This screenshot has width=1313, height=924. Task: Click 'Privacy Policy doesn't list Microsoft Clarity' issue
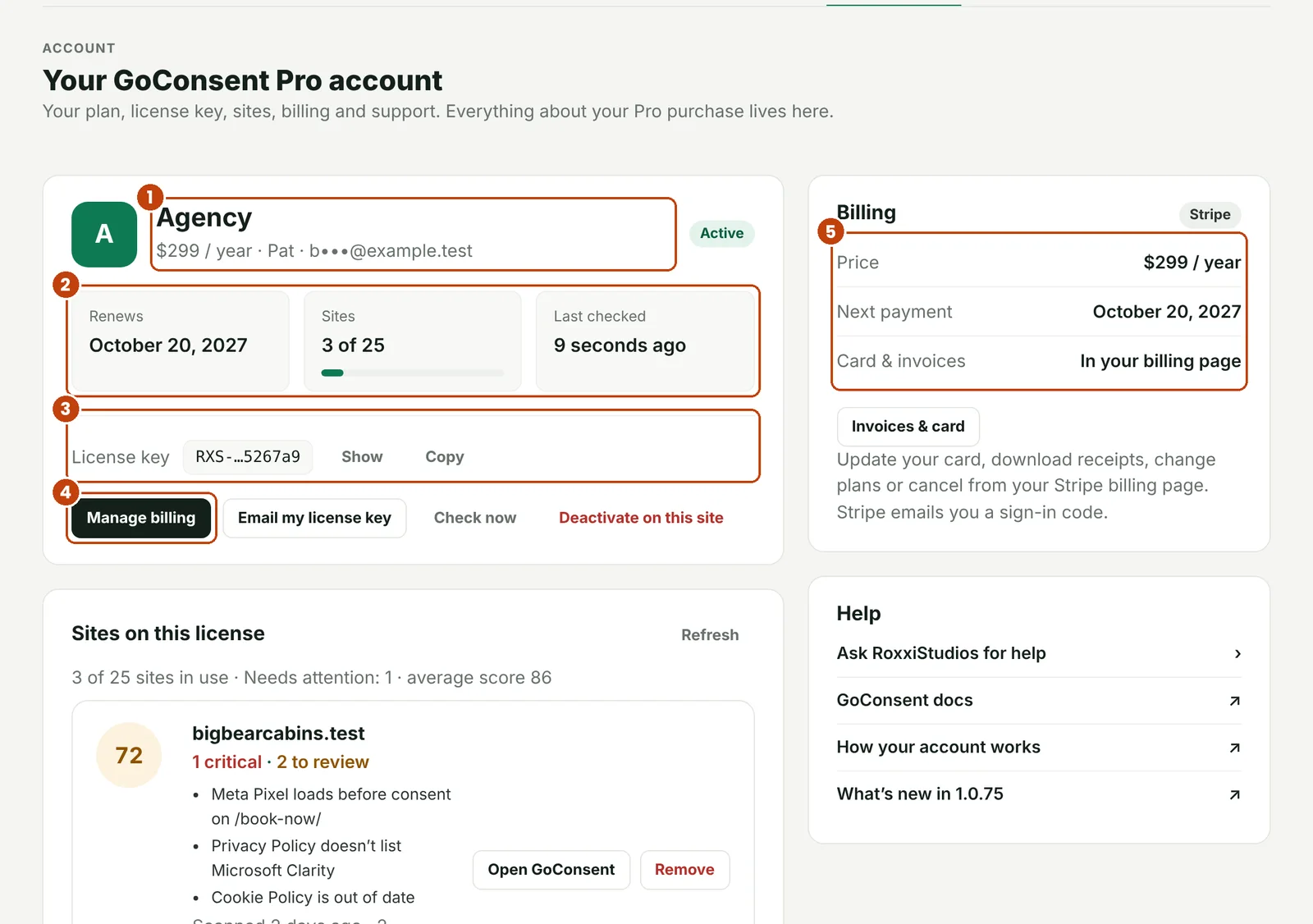(306, 858)
